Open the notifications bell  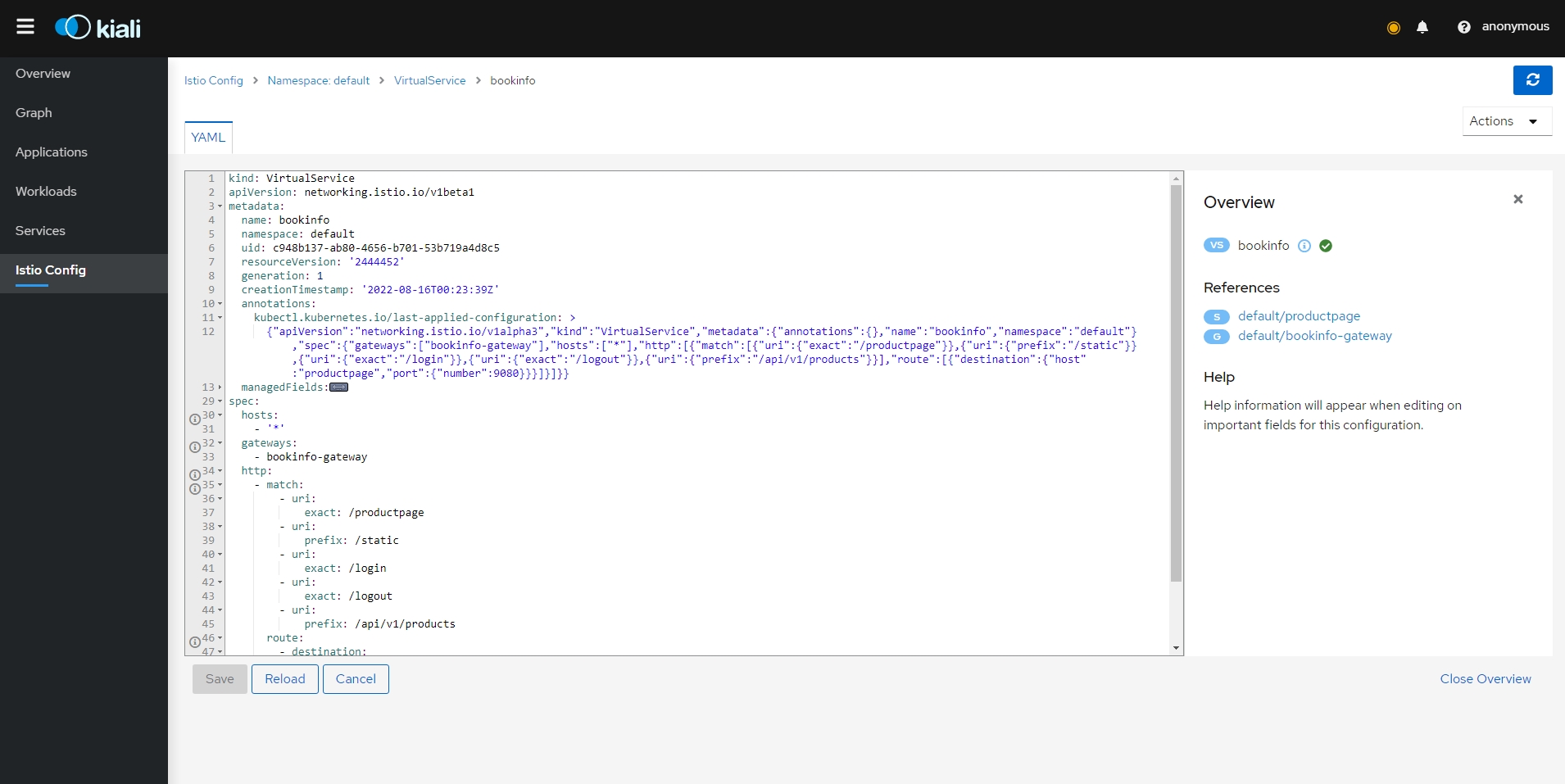coord(1422,27)
